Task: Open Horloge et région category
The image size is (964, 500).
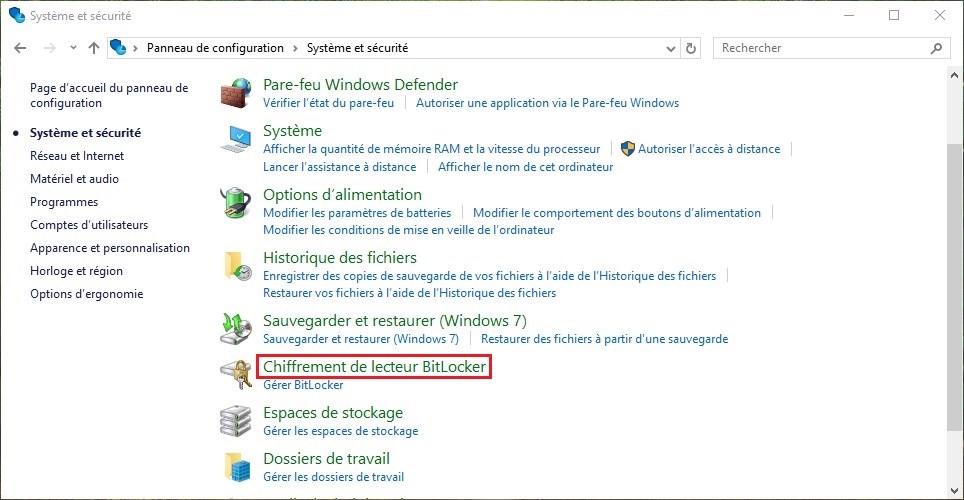Action: coord(76,271)
